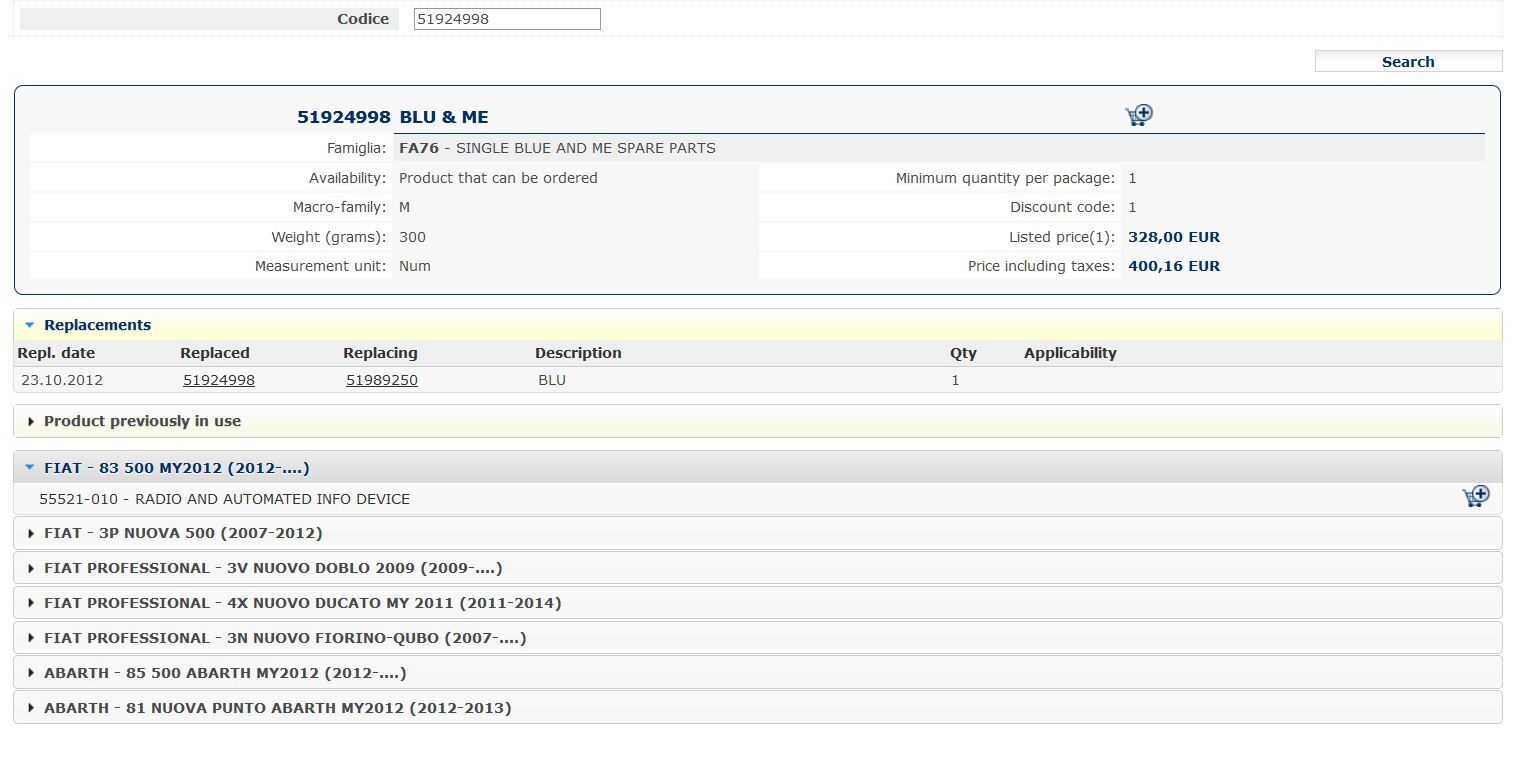Expand FIAT Professional 4X Nuovo Ducato section
Image resolution: width=1528 pixels, height=760 pixels.
point(758,603)
